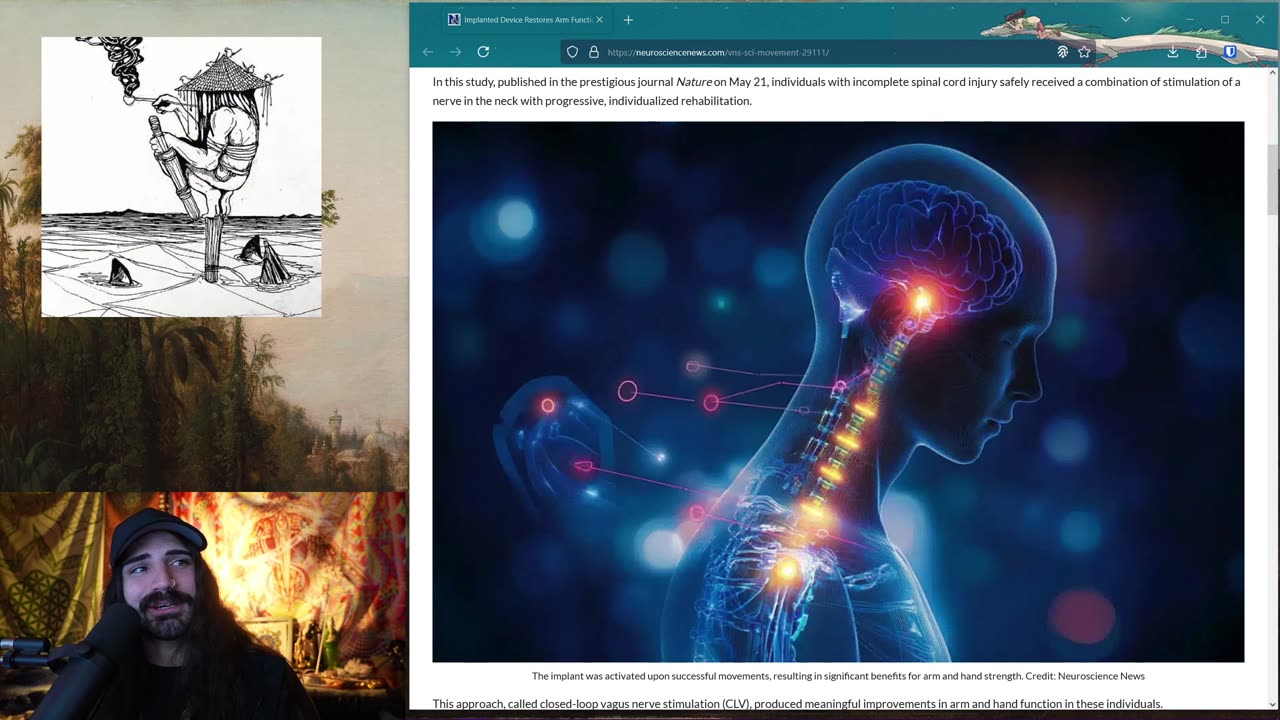Click the tab's Neuroscience News favicon
The image size is (1280, 720).
[454, 20]
